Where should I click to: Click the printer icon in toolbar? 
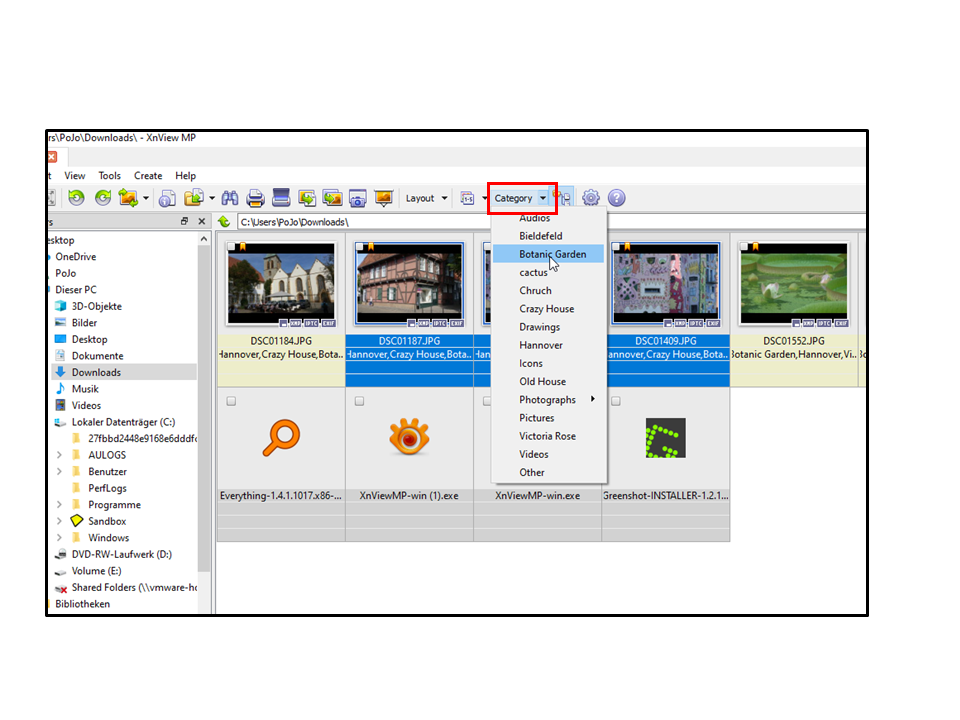[256, 198]
